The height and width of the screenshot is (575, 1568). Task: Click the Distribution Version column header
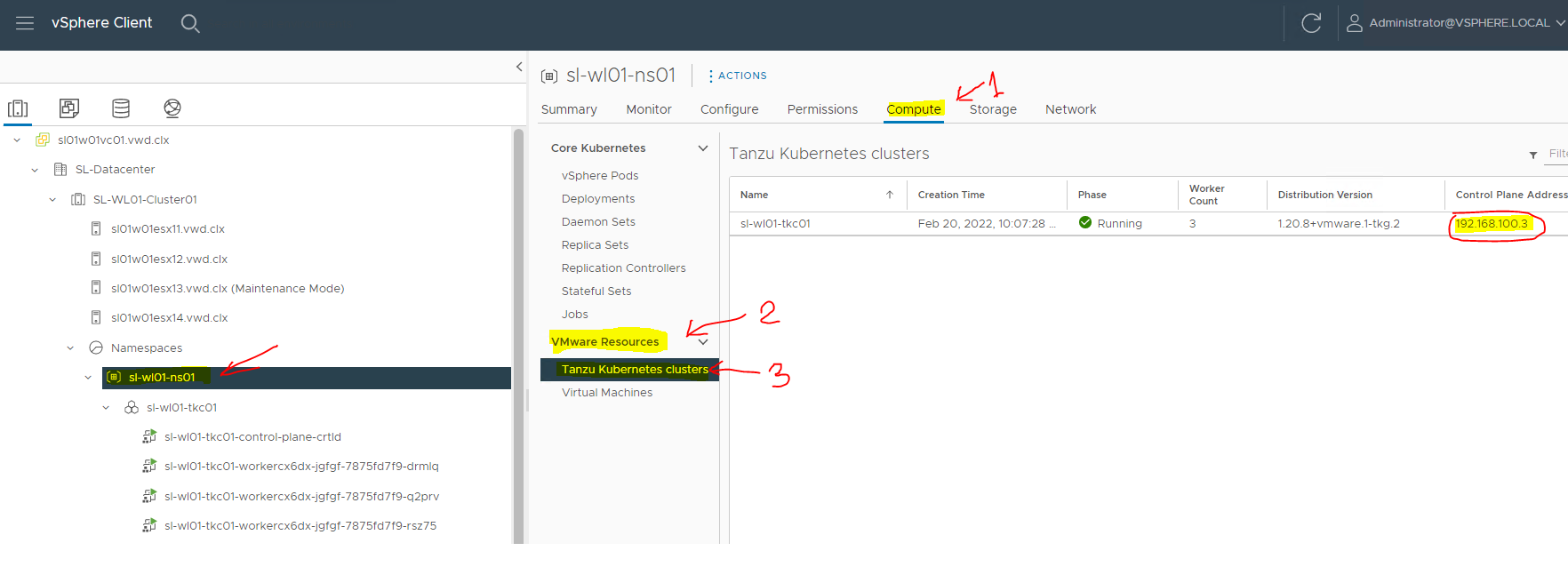click(x=1325, y=196)
